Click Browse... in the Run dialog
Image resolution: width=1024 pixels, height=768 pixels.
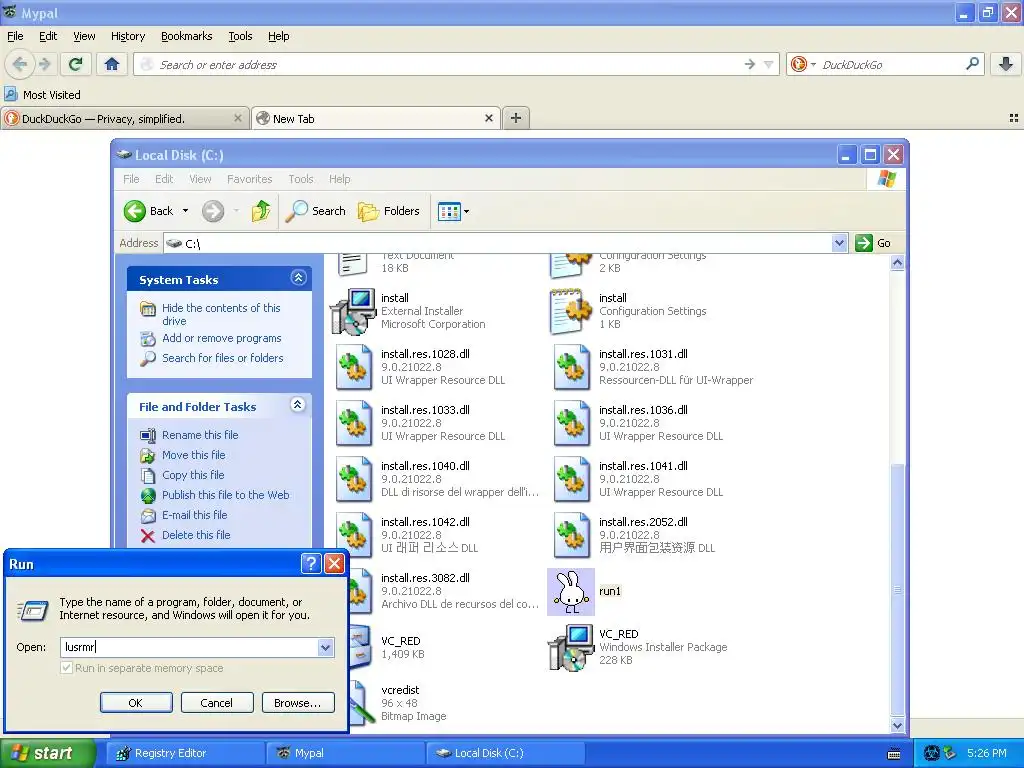(x=298, y=703)
